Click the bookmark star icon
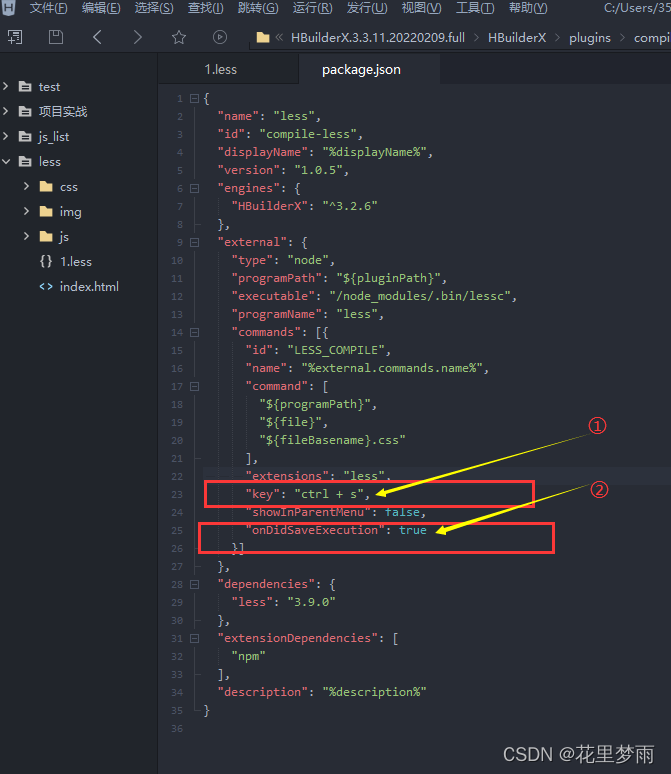The image size is (671, 774). point(179,38)
